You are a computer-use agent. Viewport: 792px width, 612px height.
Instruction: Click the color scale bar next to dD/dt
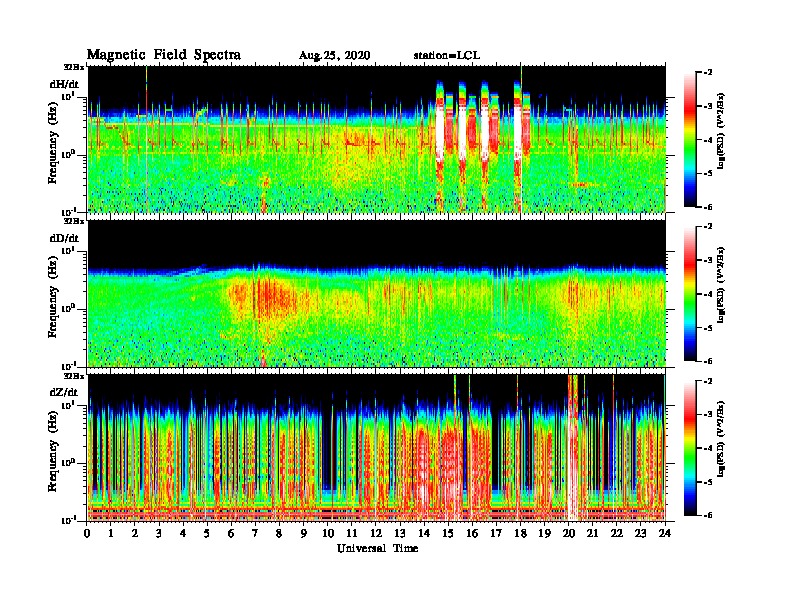point(690,293)
